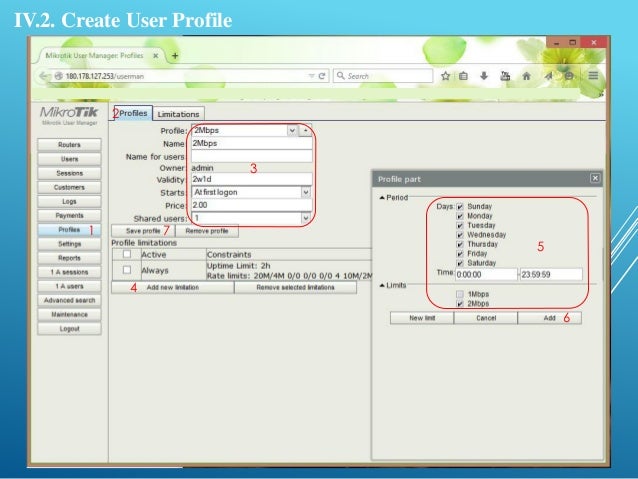Toggle the 2Mbps limit checkbox

coord(460,304)
